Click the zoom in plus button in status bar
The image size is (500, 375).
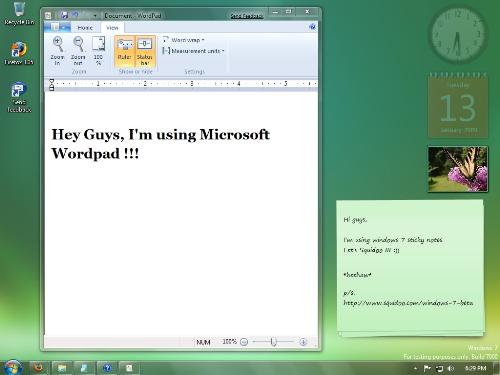[303, 342]
